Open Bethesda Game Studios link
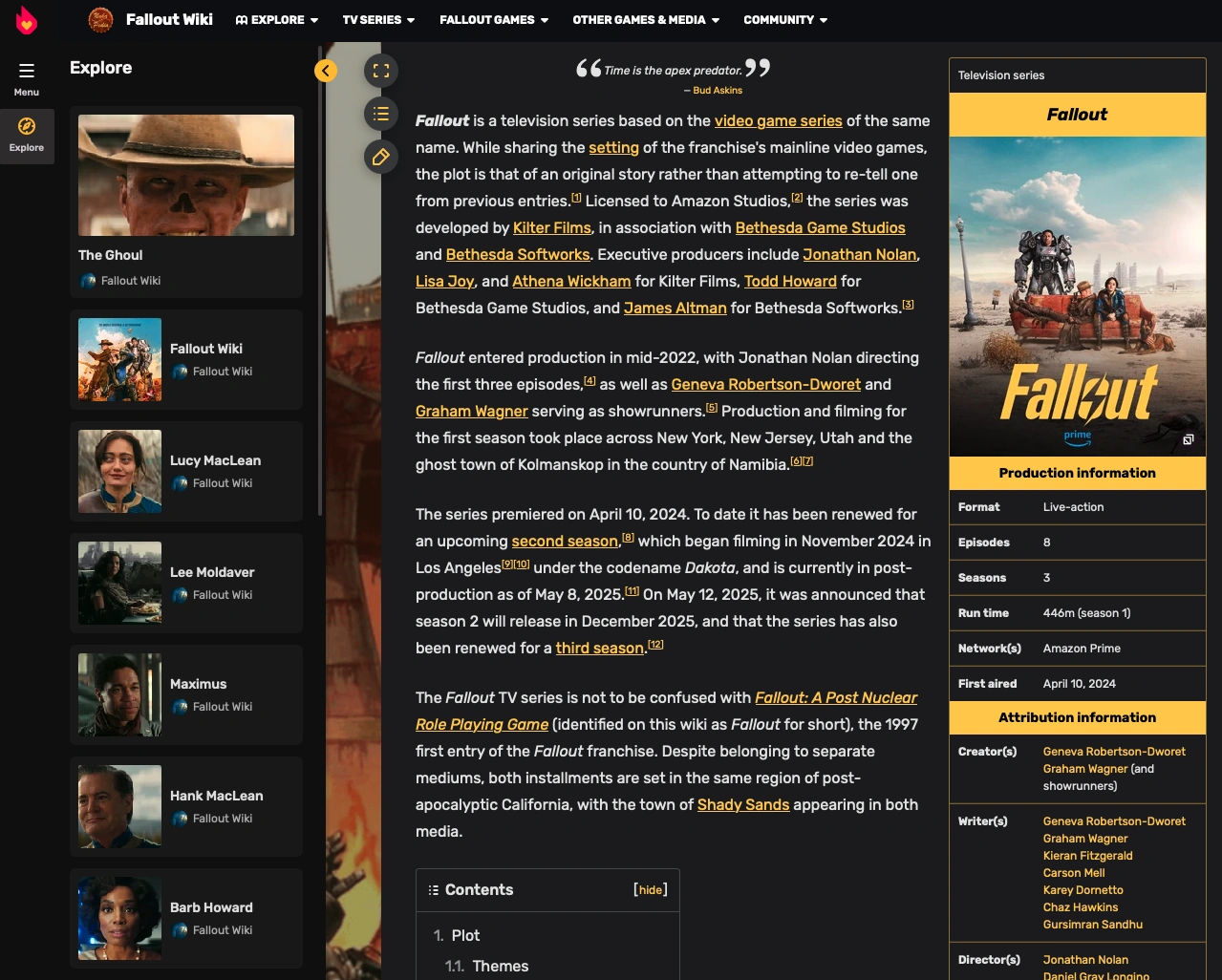1222x980 pixels. [x=821, y=227]
